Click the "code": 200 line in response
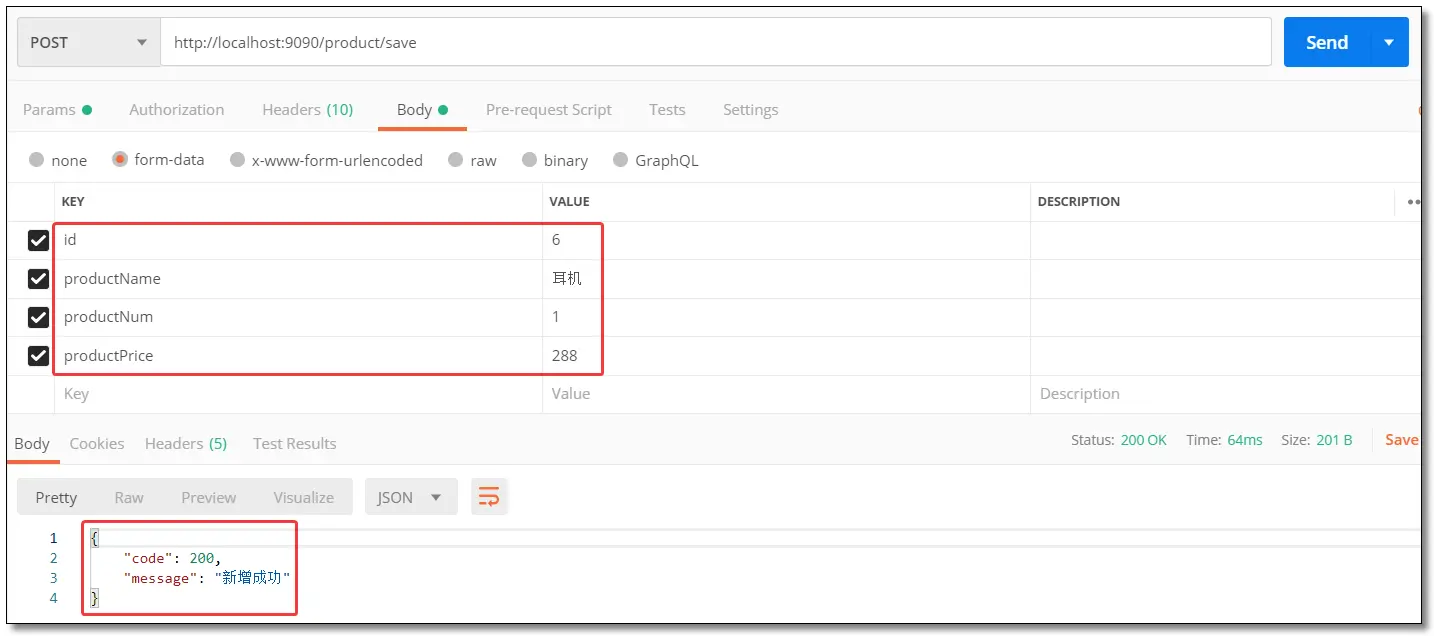1434x636 pixels. click(172, 558)
